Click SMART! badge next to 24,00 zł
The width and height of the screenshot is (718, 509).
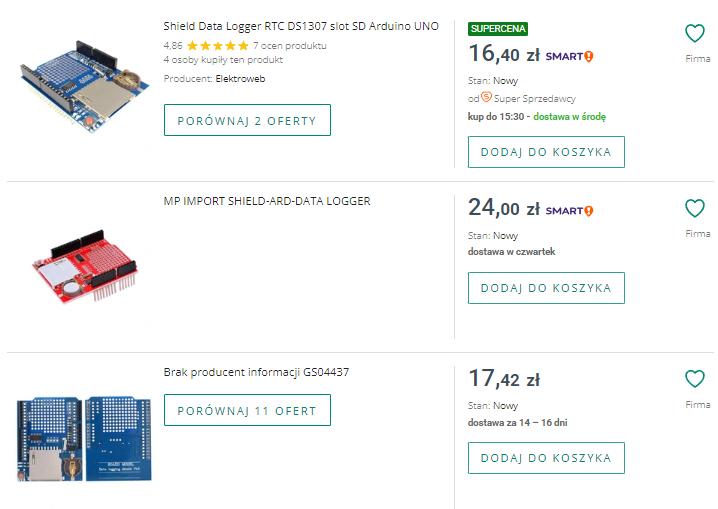[569, 210]
